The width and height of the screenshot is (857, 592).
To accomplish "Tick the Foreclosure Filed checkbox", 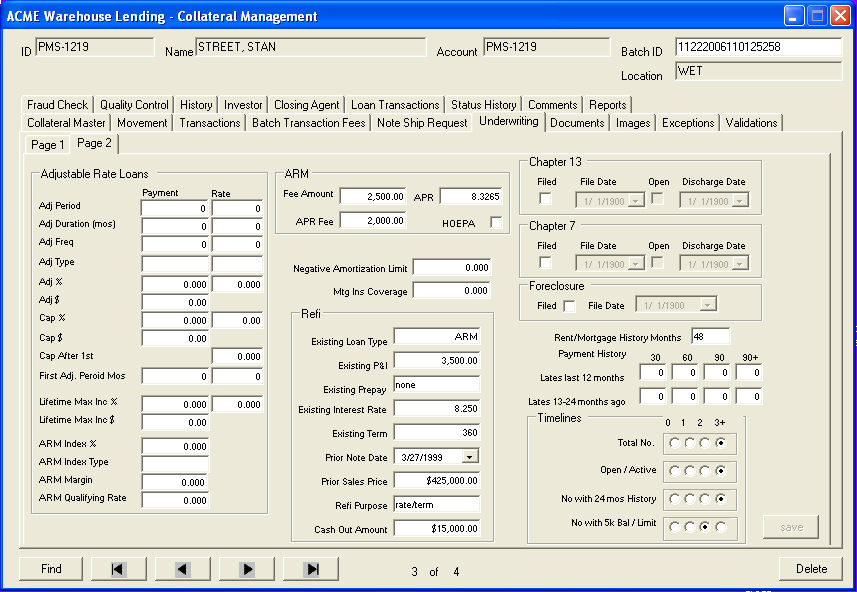I will click(x=570, y=306).
